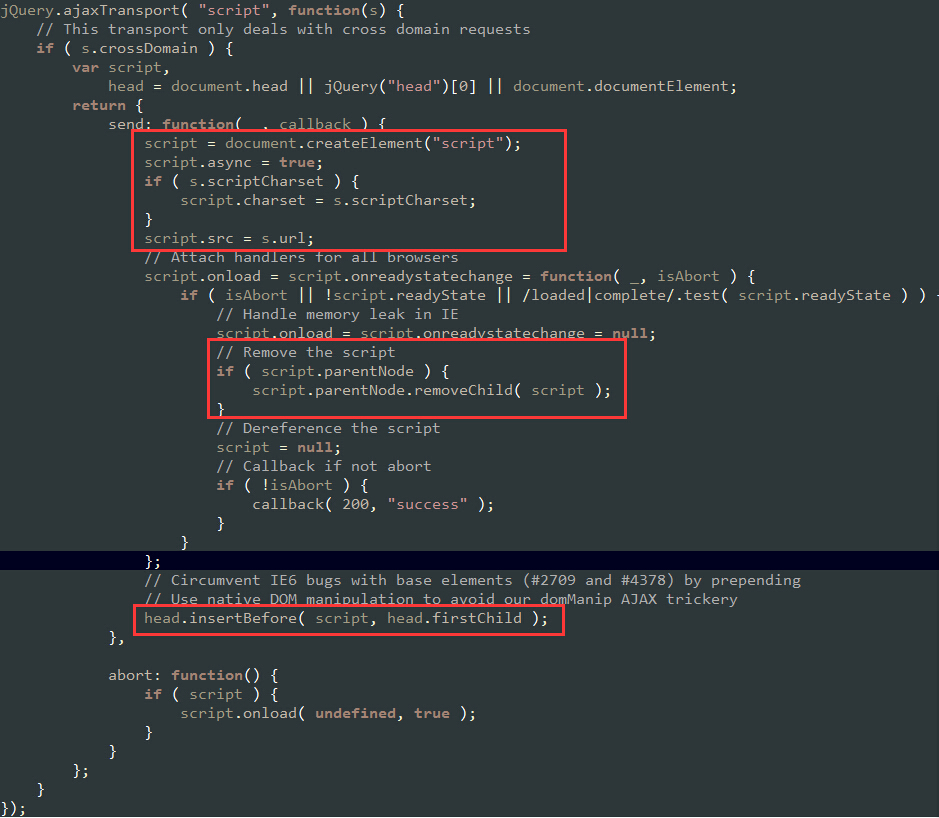Click the highlighted current line with closing brace
The width and height of the screenshot is (939, 818).
470,561
